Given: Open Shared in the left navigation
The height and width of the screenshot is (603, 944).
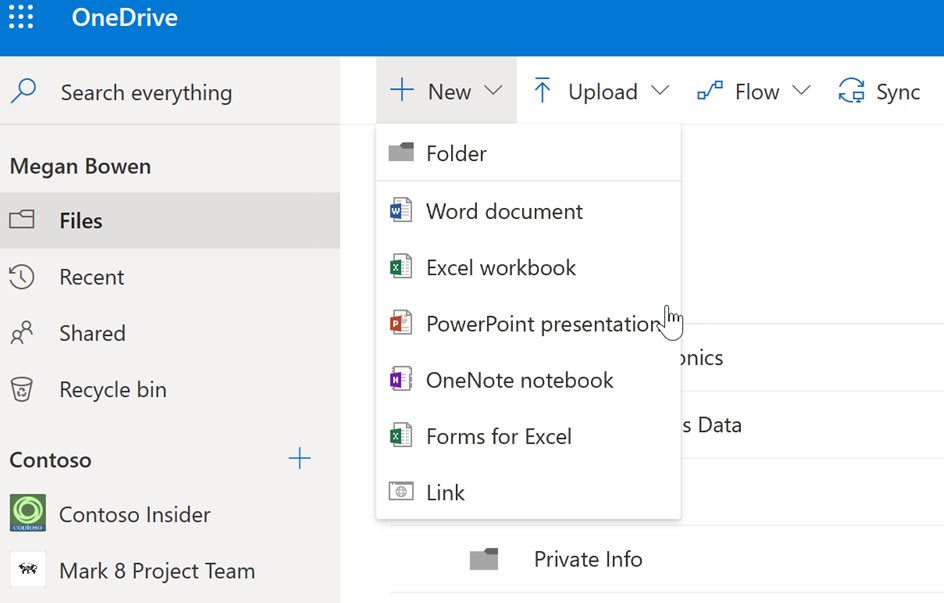Looking at the screenshot, I should pos(170,333).
